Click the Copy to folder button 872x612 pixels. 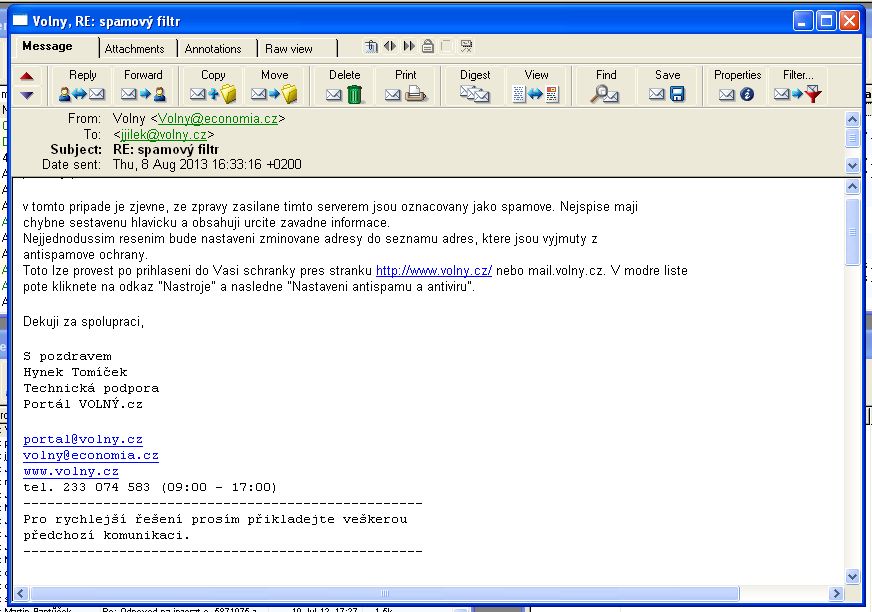213,86
